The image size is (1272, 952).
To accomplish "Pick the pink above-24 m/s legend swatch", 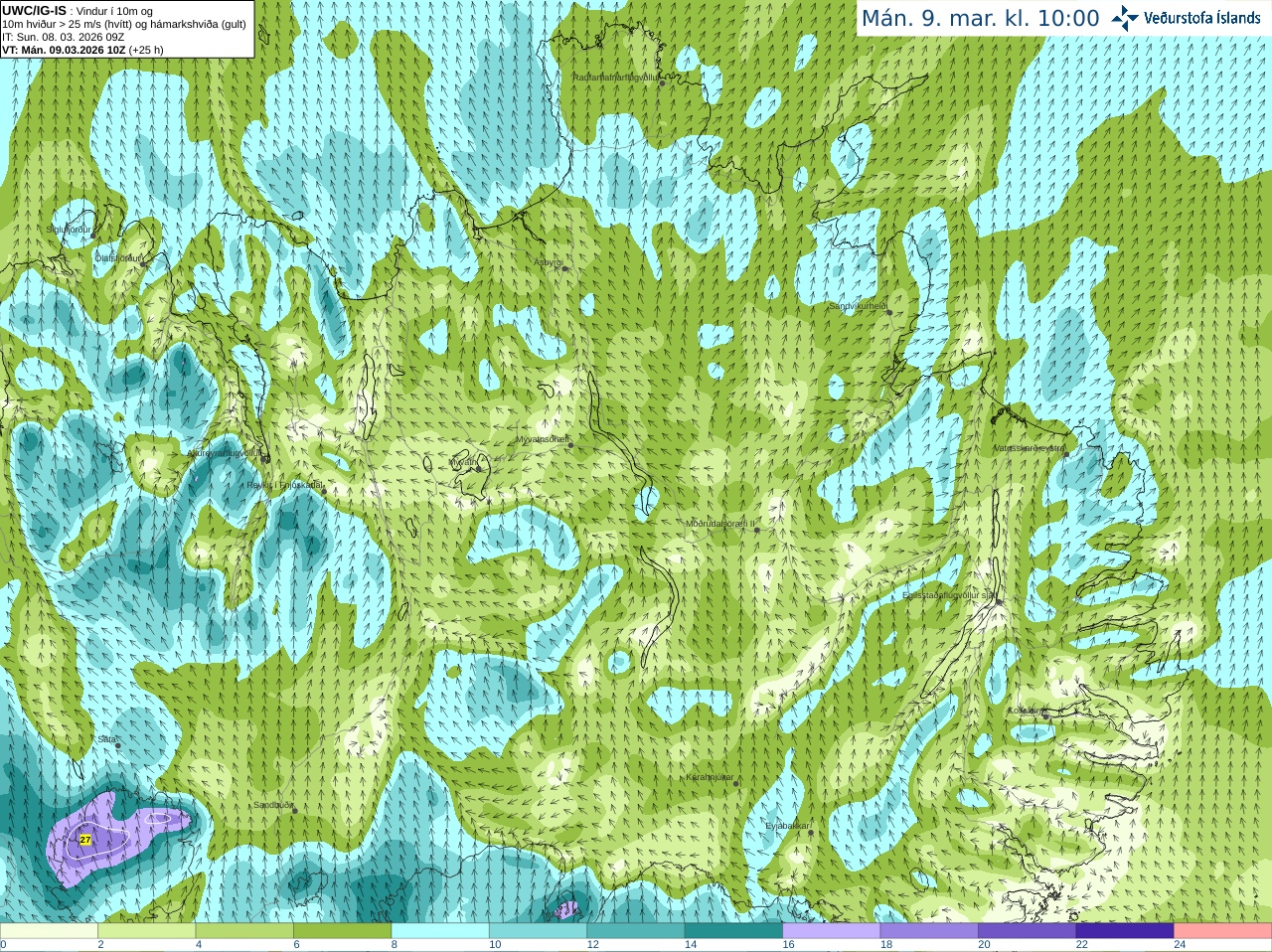I will tap(1223, 931).
